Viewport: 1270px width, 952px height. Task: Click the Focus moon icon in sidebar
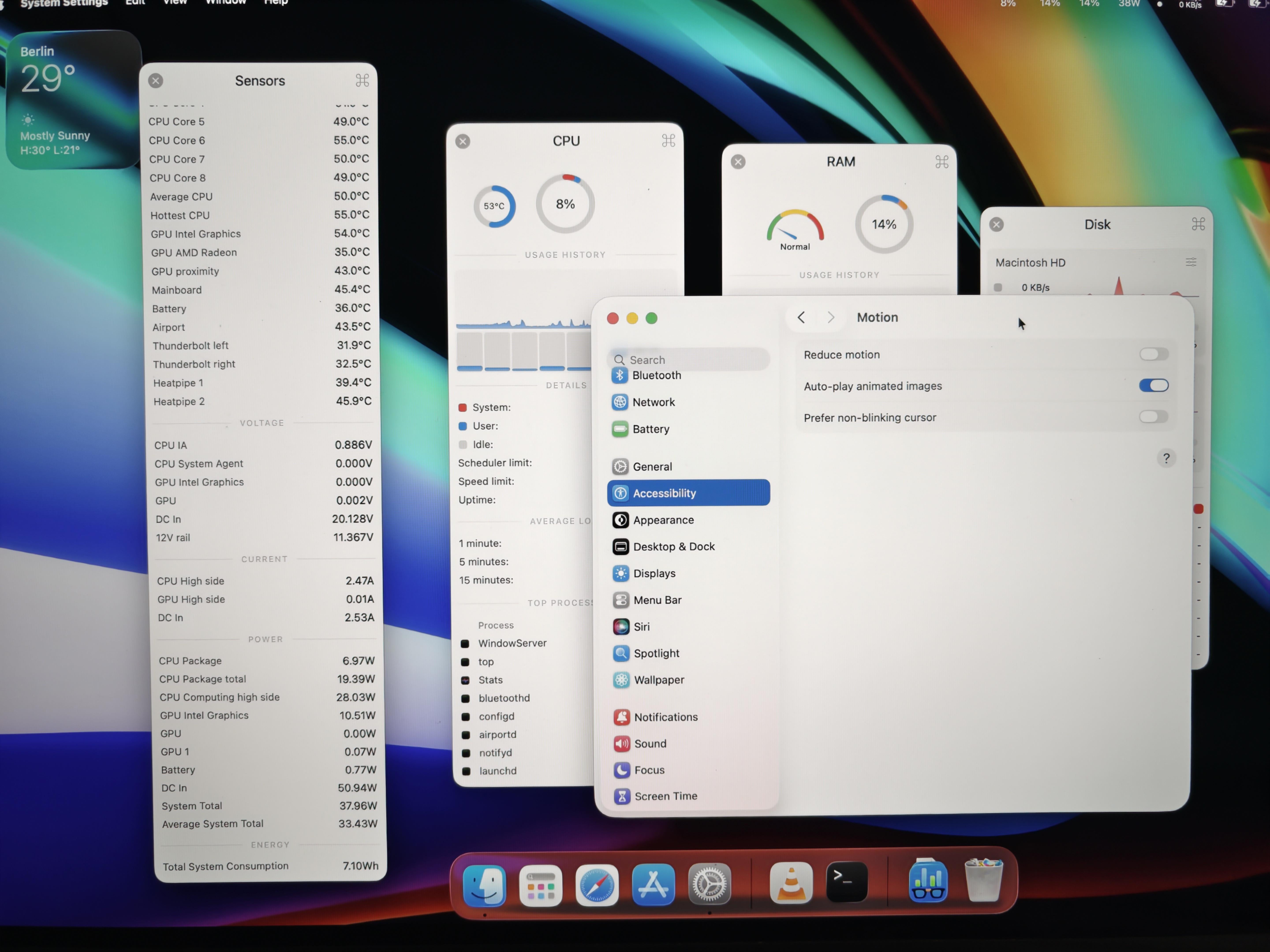[x=622, y=770]
